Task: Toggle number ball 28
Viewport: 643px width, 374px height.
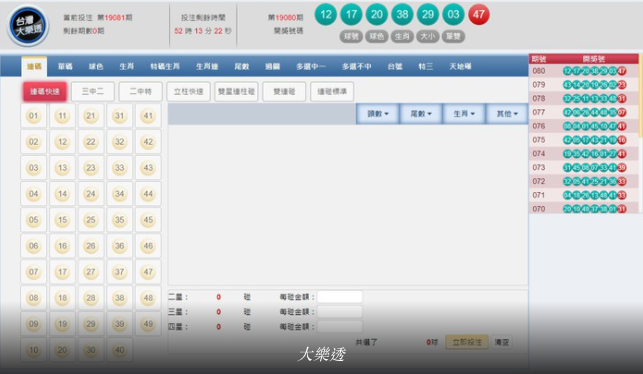Action: point(91,298)
